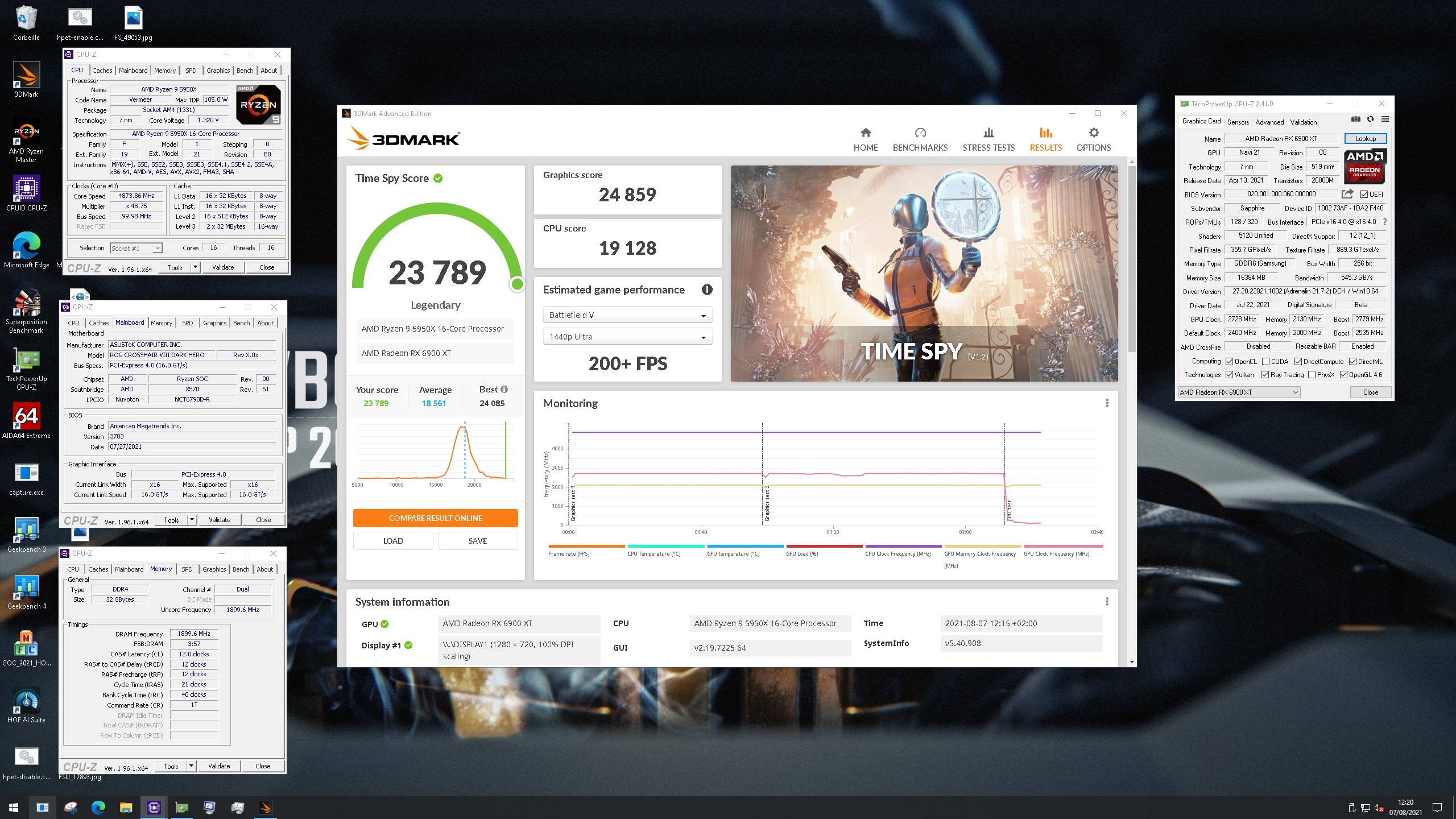Switch to the Bench tab in top CPU-Z window

click(245, 71)
